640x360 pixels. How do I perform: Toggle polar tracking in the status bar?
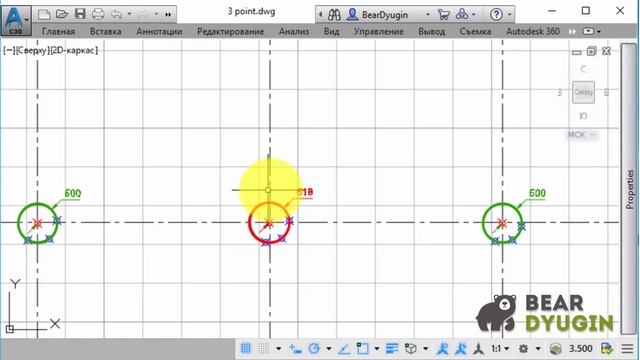point(314,349)
